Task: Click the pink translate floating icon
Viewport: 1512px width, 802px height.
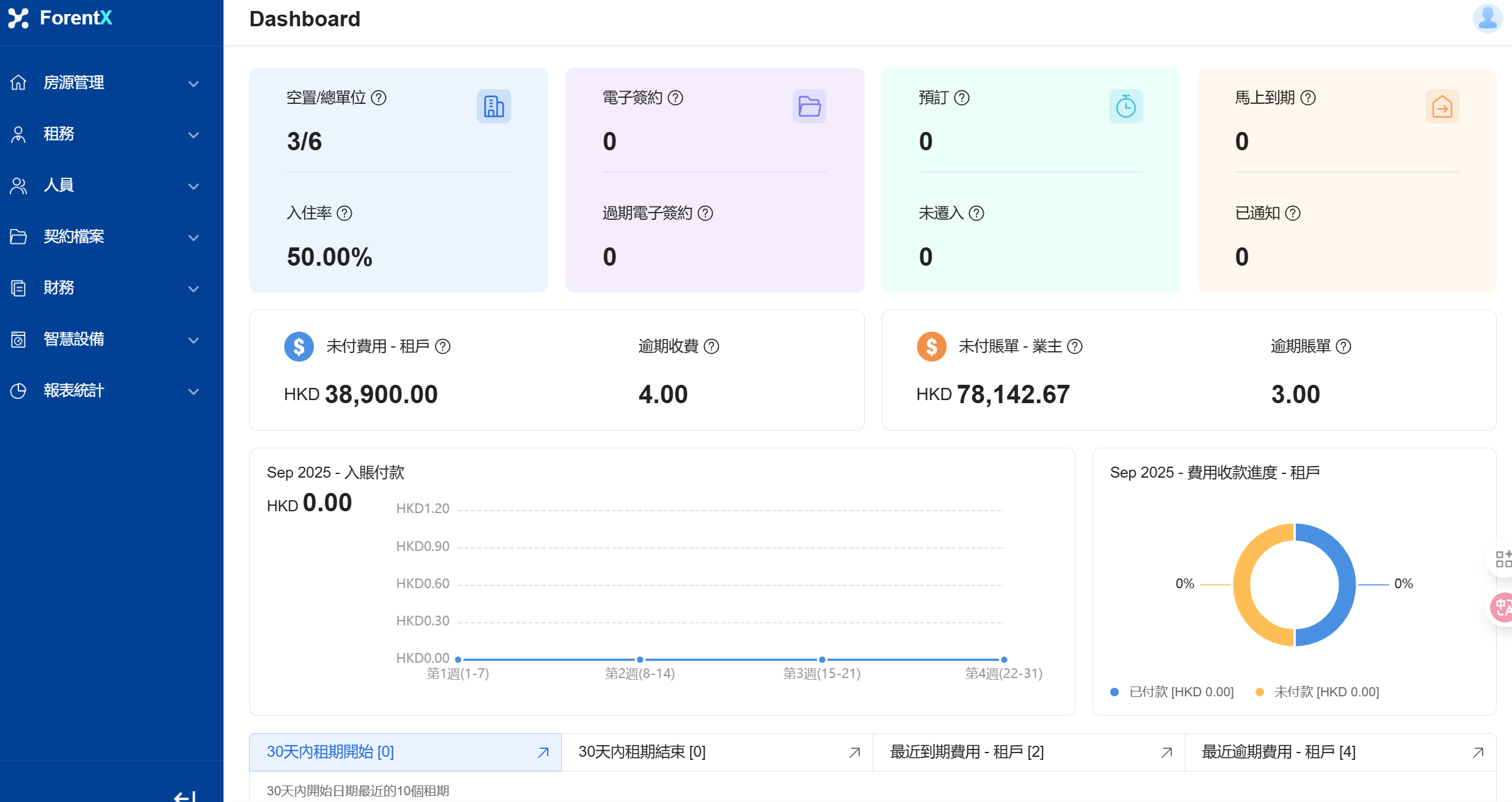Action: coord(1501,607)
